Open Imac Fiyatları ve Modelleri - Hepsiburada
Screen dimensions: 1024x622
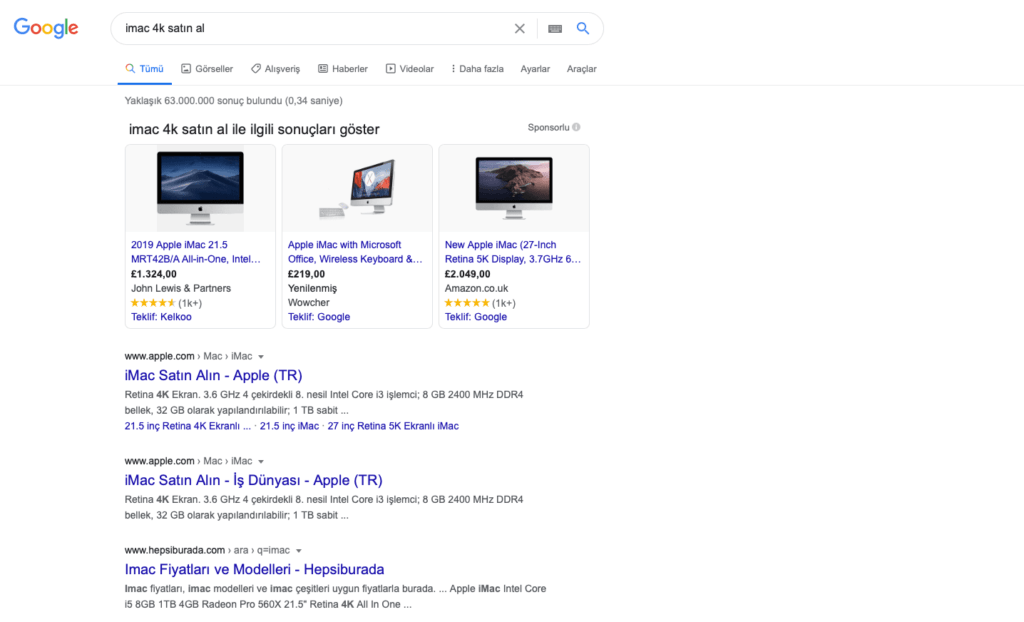coord(254,569)
